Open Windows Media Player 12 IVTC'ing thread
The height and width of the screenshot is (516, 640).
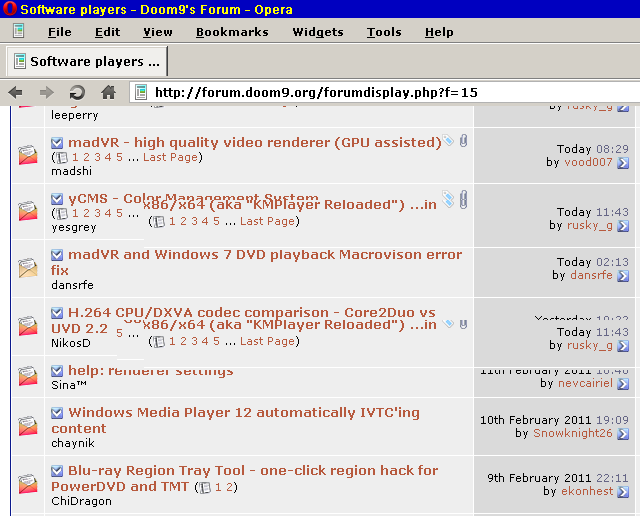(x=236, y=420)
